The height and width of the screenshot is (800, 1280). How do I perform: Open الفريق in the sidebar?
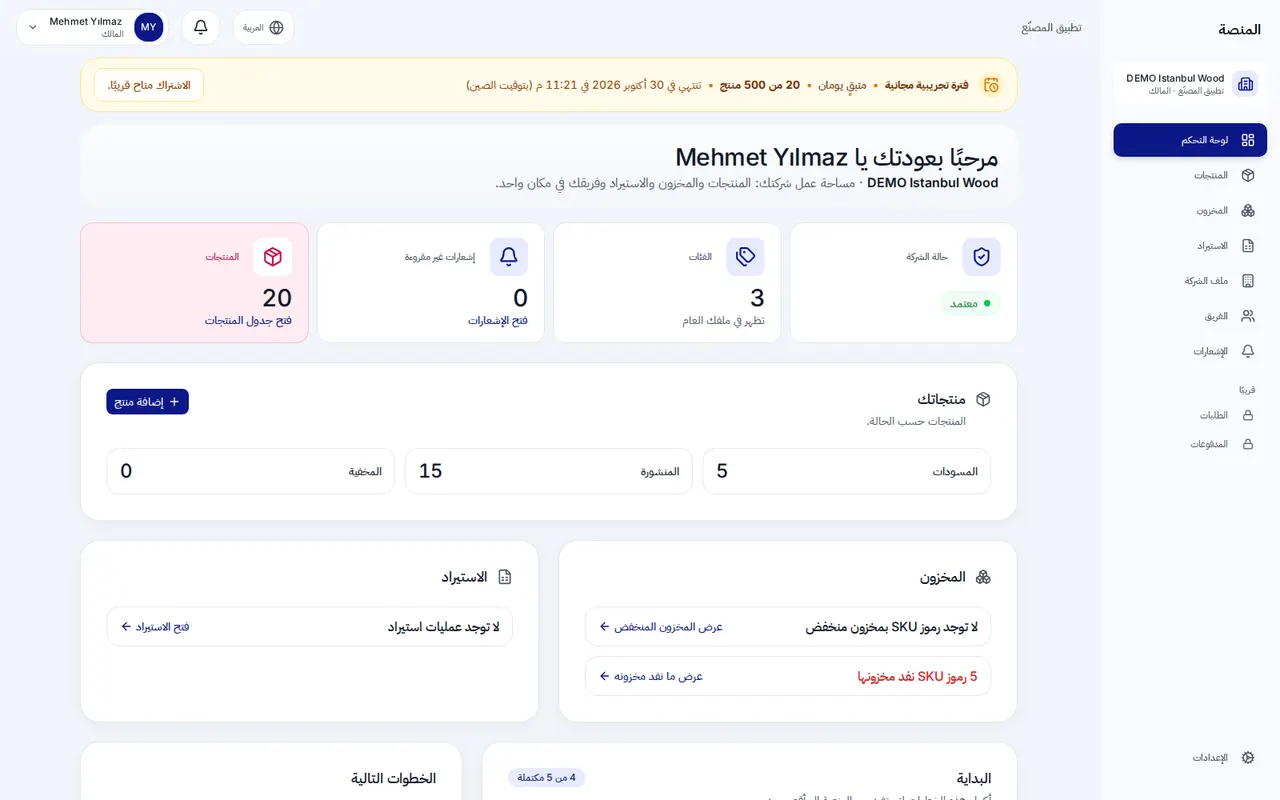pyautogui.click(x=1190, y=316)
